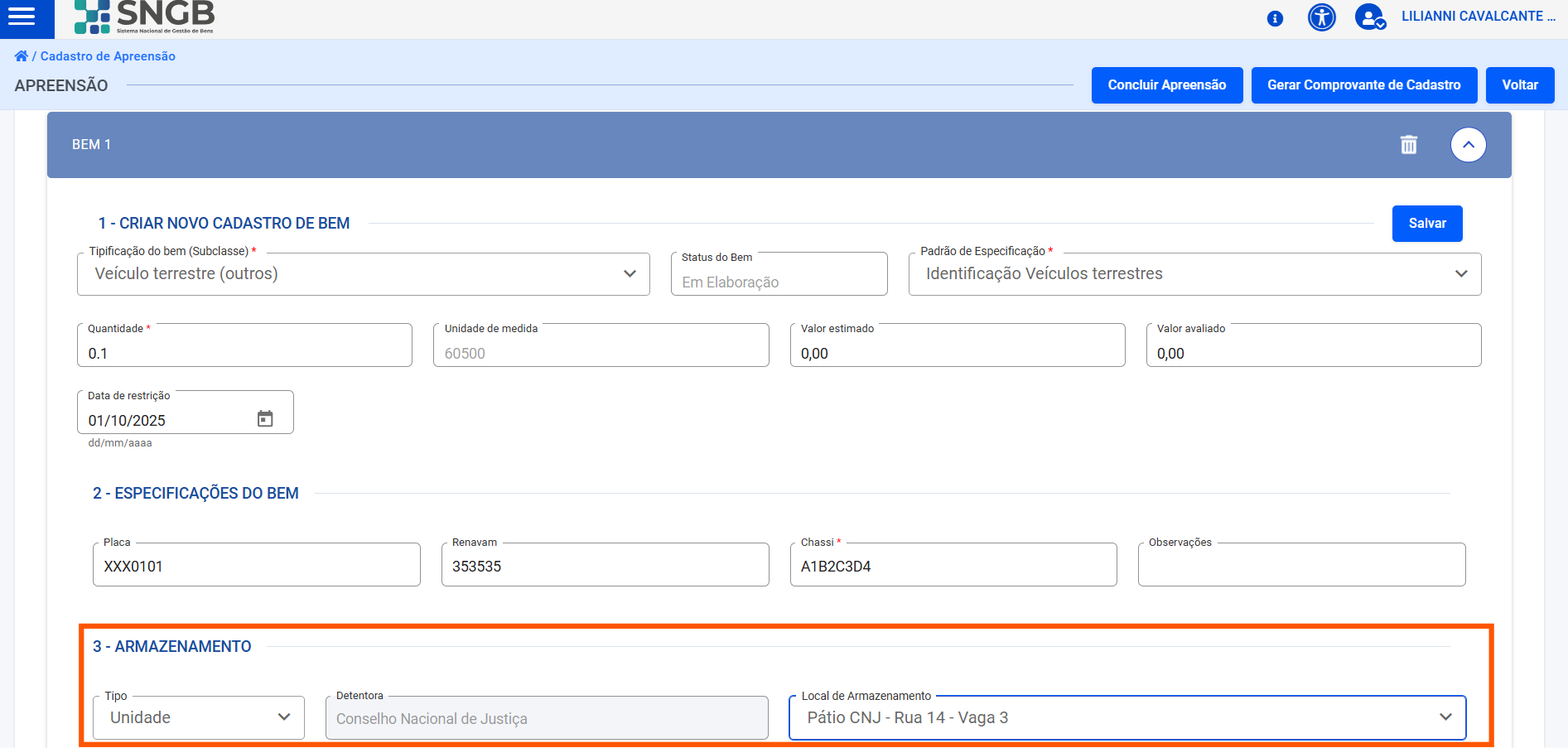Click Cadastro de Apreensão breadcrumb link
This screenshot has width=1568, height=748.
pyautogui.click(x=108, y=56)
